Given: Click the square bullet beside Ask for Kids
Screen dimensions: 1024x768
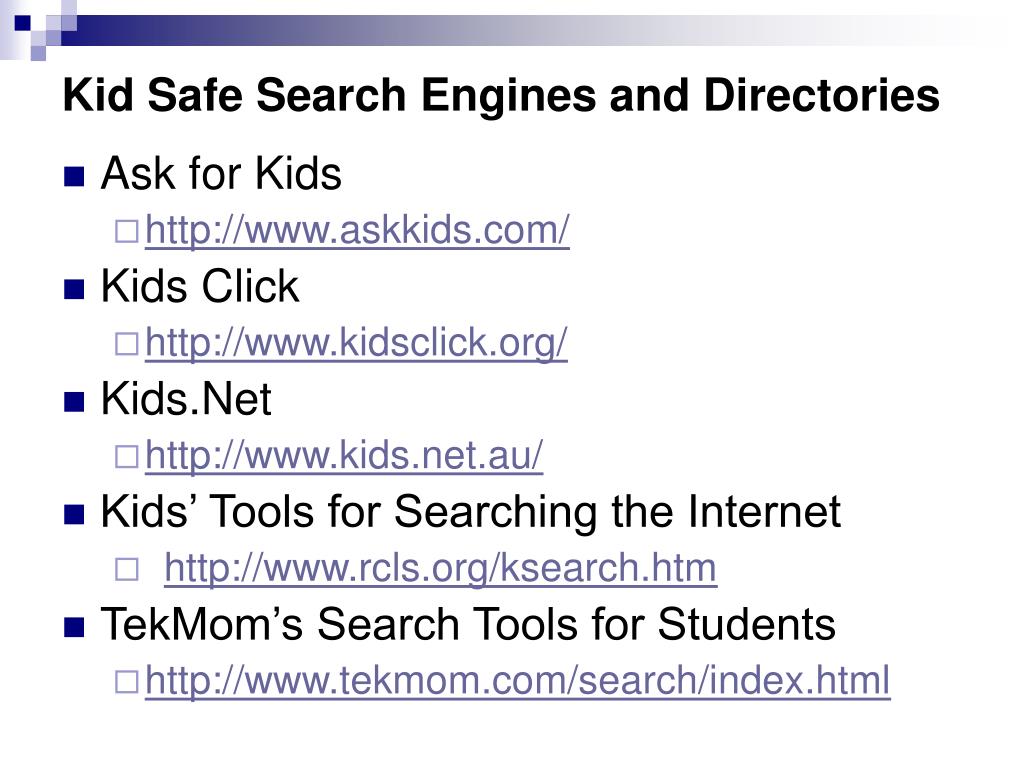Looking at the screenshot, I should pos(74,177).
